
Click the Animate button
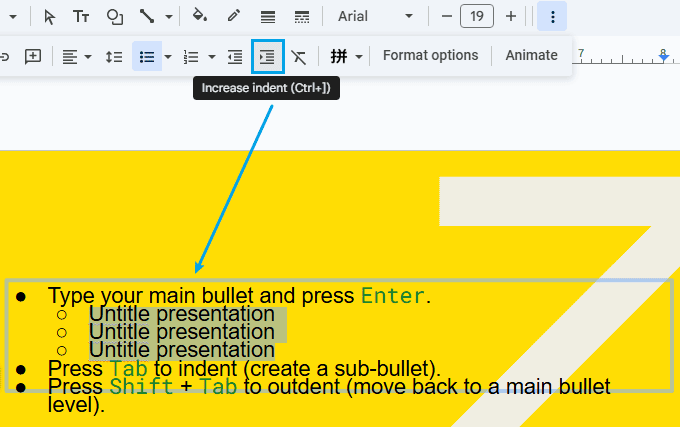click(531, 55)
